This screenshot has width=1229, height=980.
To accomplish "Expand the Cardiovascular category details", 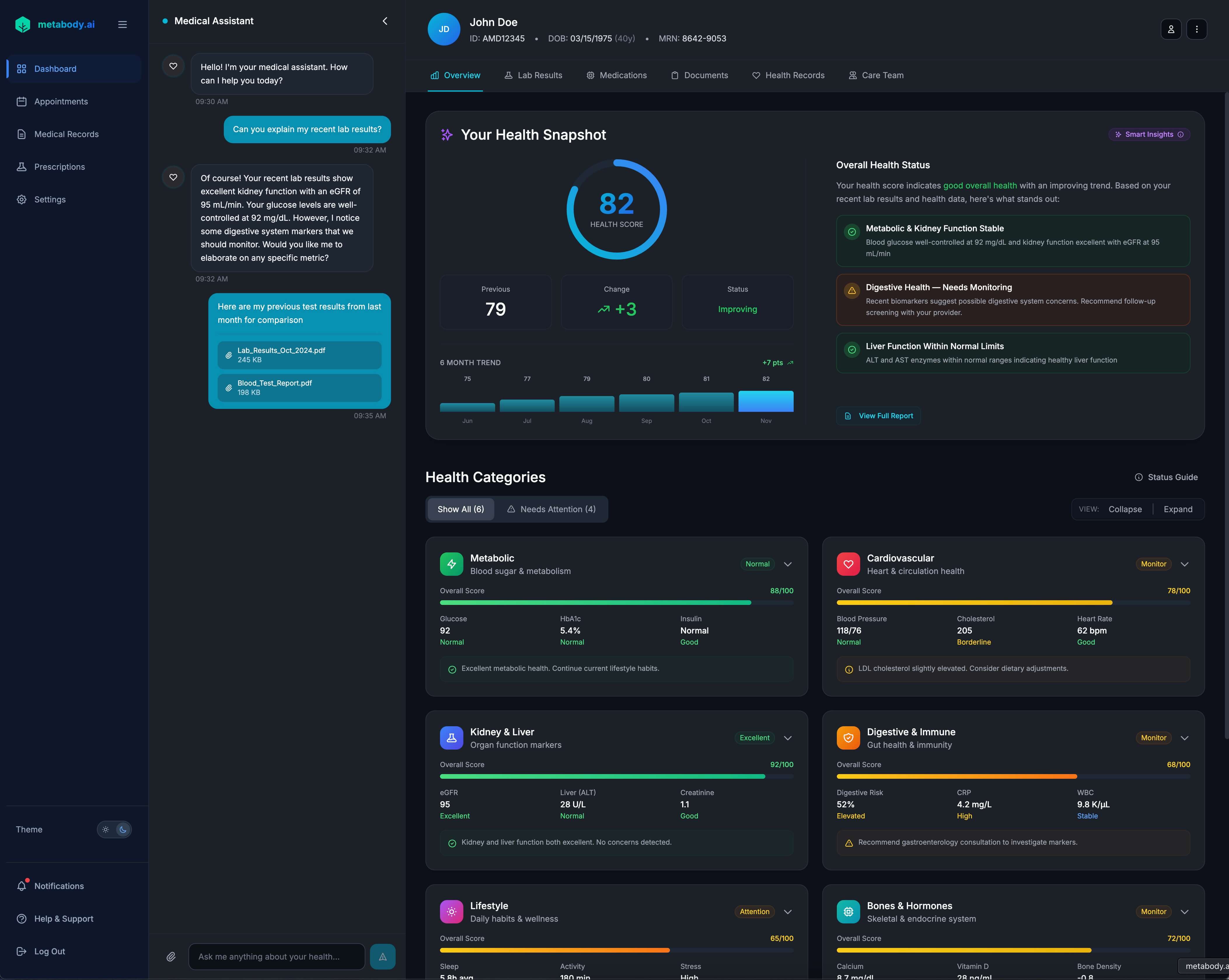I will (x=1184, y=564).
